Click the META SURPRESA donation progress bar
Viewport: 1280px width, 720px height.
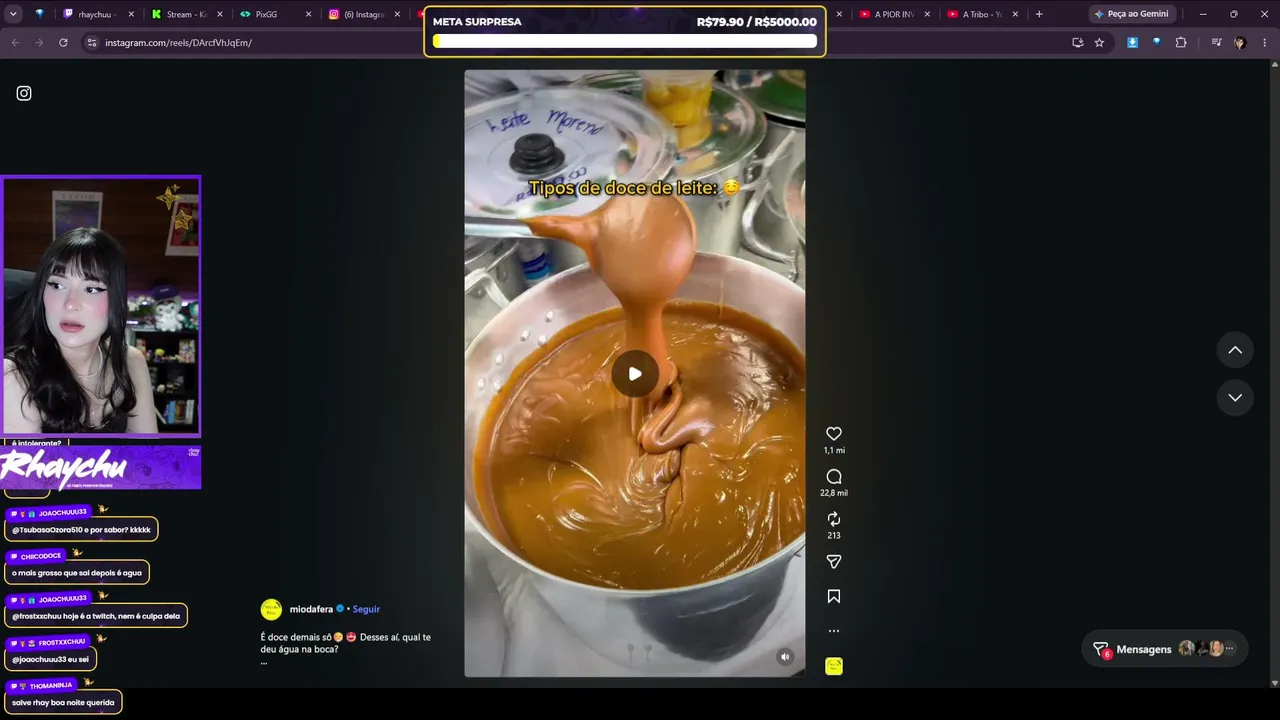click(x=625, y=41)
